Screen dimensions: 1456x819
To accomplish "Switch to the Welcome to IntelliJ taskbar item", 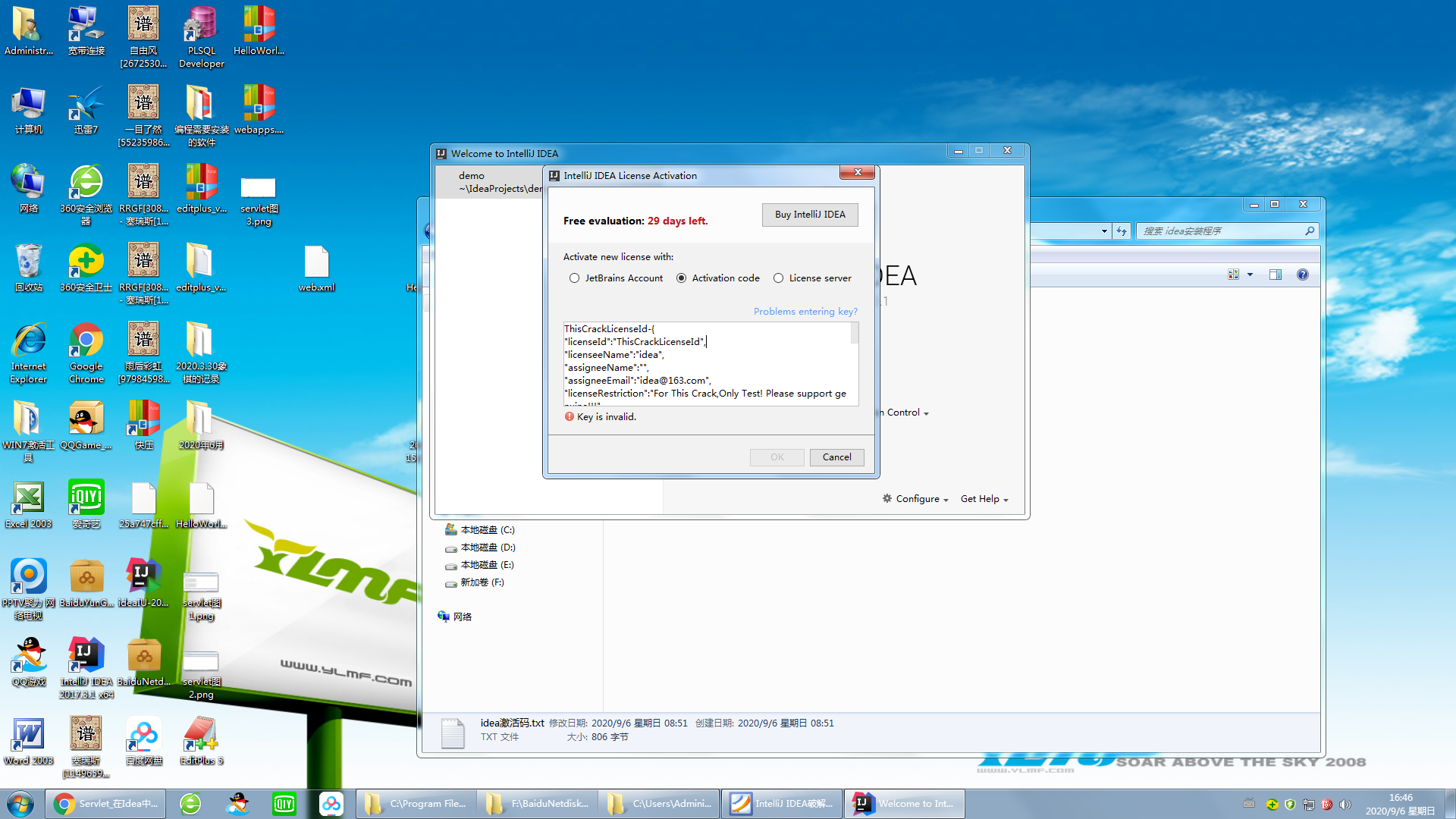I will point(904,804).
